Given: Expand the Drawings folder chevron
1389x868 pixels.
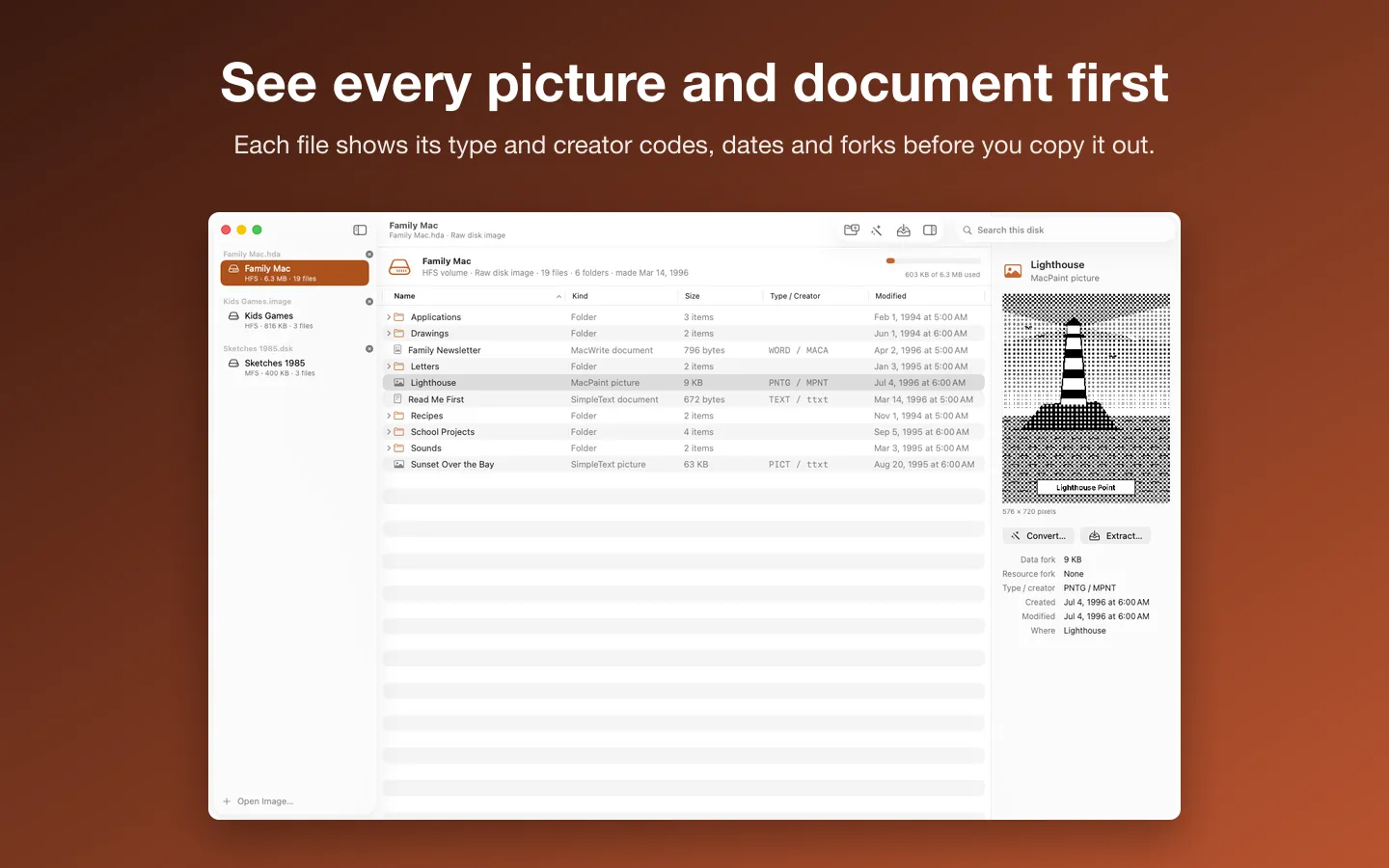Looking at the screenshot, I should [389, 334].
